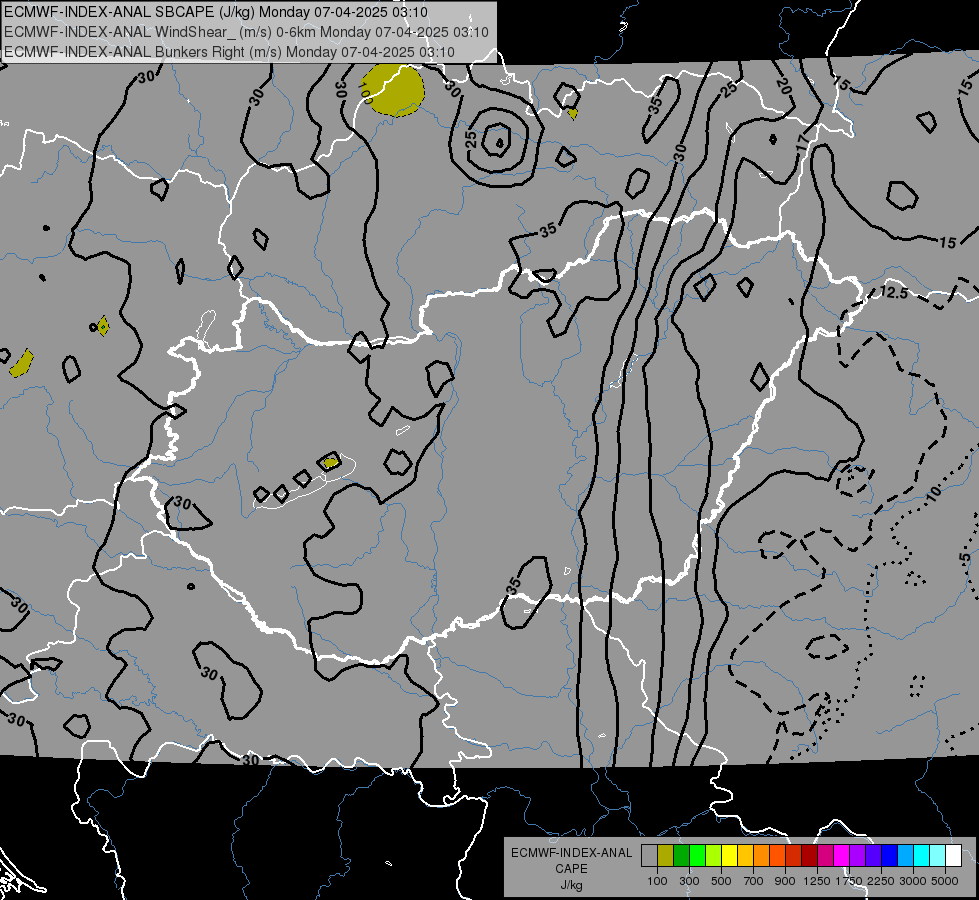Click the '5000' legend tick value

click(945, 881)
